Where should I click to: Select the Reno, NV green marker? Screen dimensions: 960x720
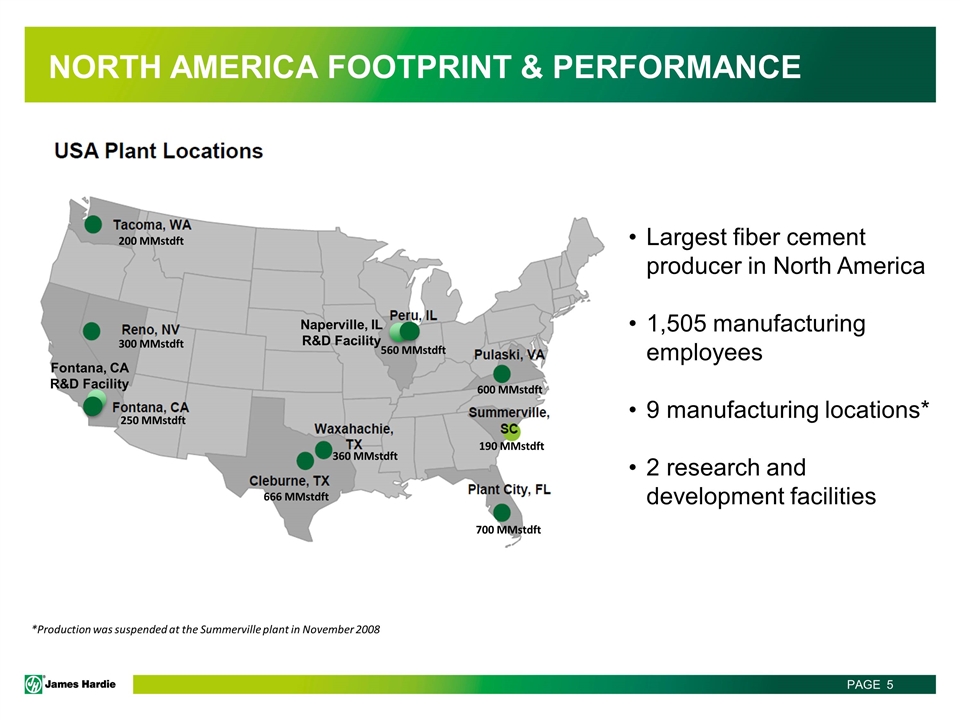92,330
